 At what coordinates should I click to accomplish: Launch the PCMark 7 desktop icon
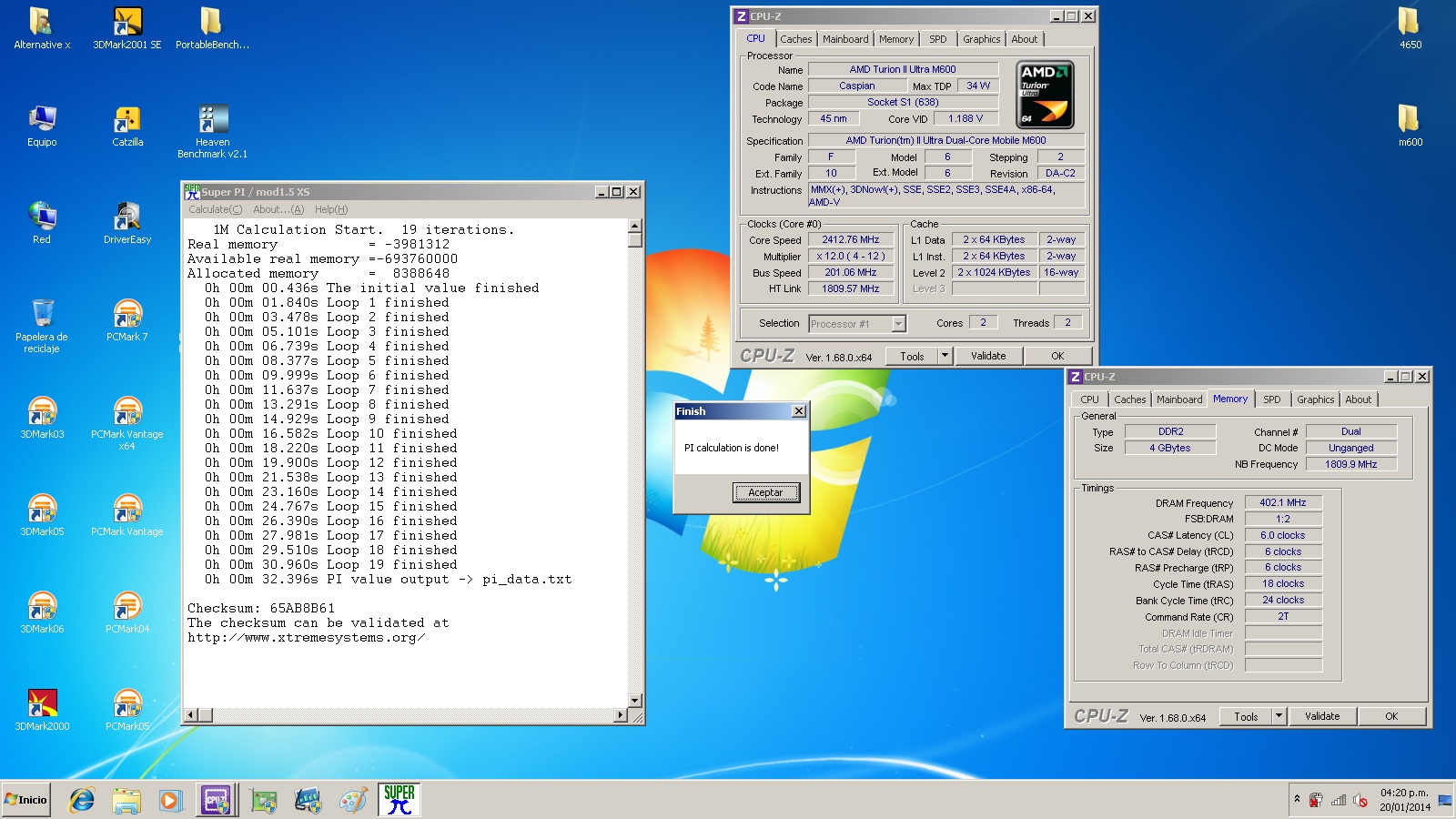127,320
